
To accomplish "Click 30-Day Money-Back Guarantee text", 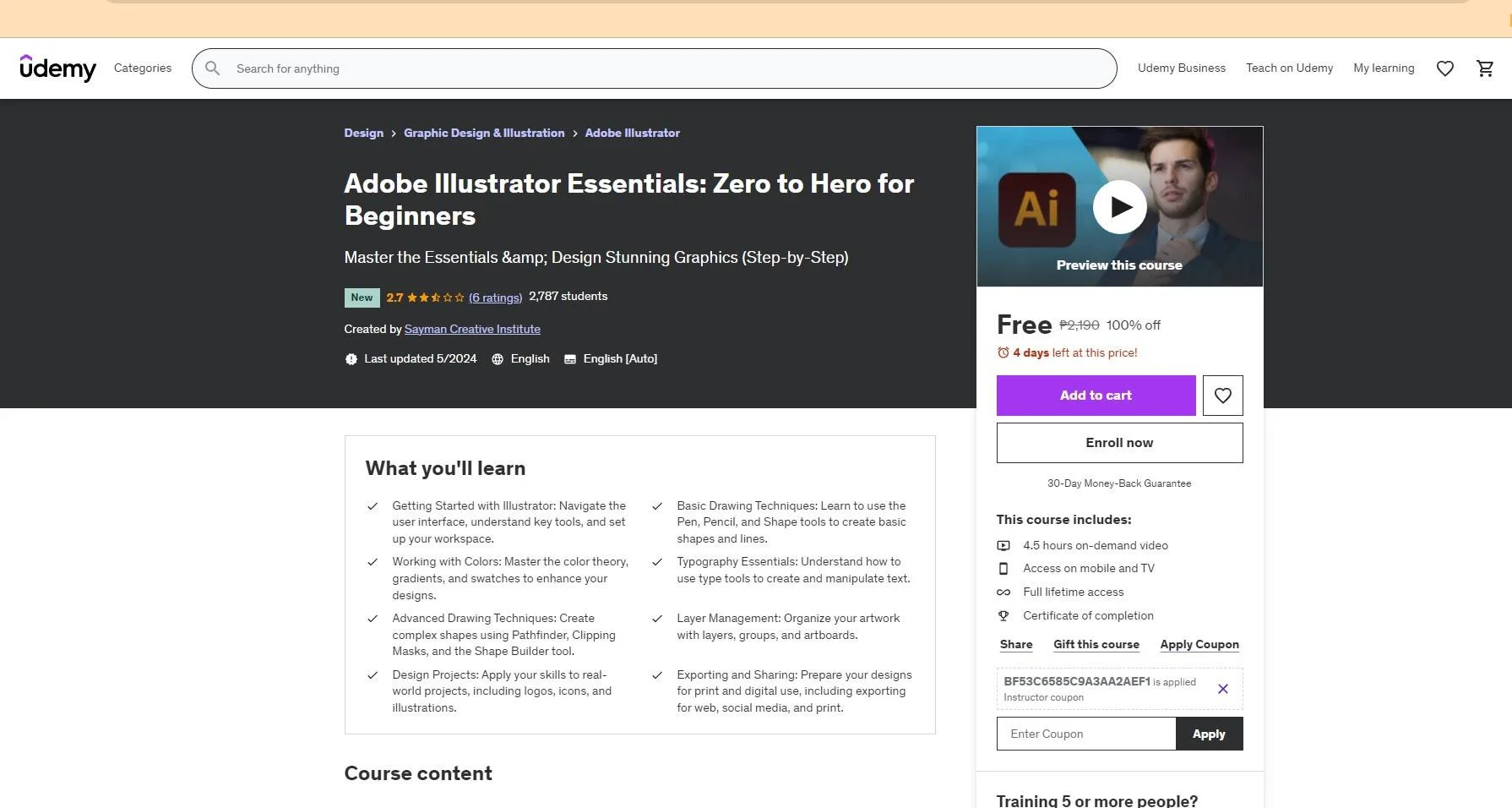I will (x=1119, y=483).
